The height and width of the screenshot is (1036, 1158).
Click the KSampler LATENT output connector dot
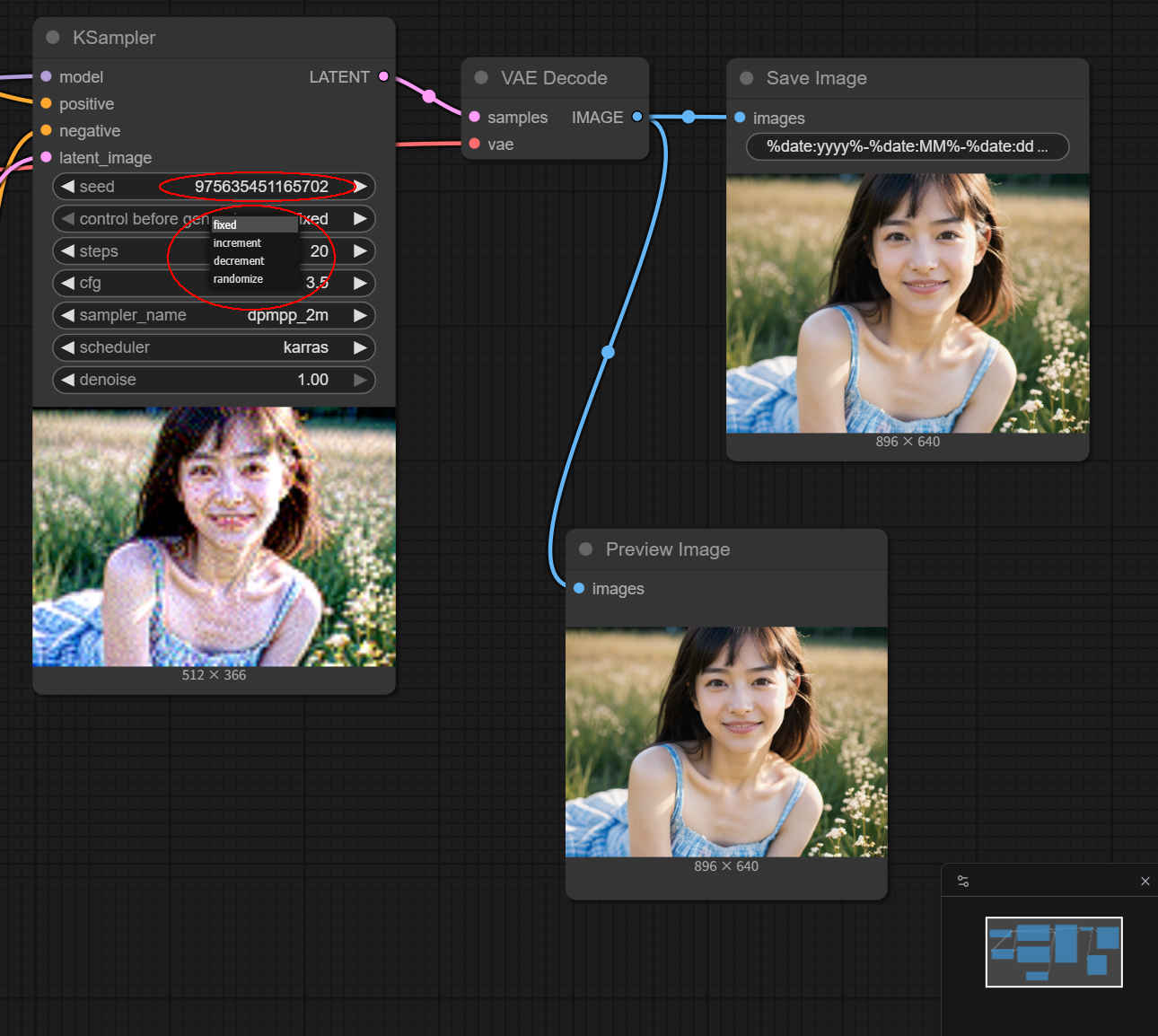point(383,76)
